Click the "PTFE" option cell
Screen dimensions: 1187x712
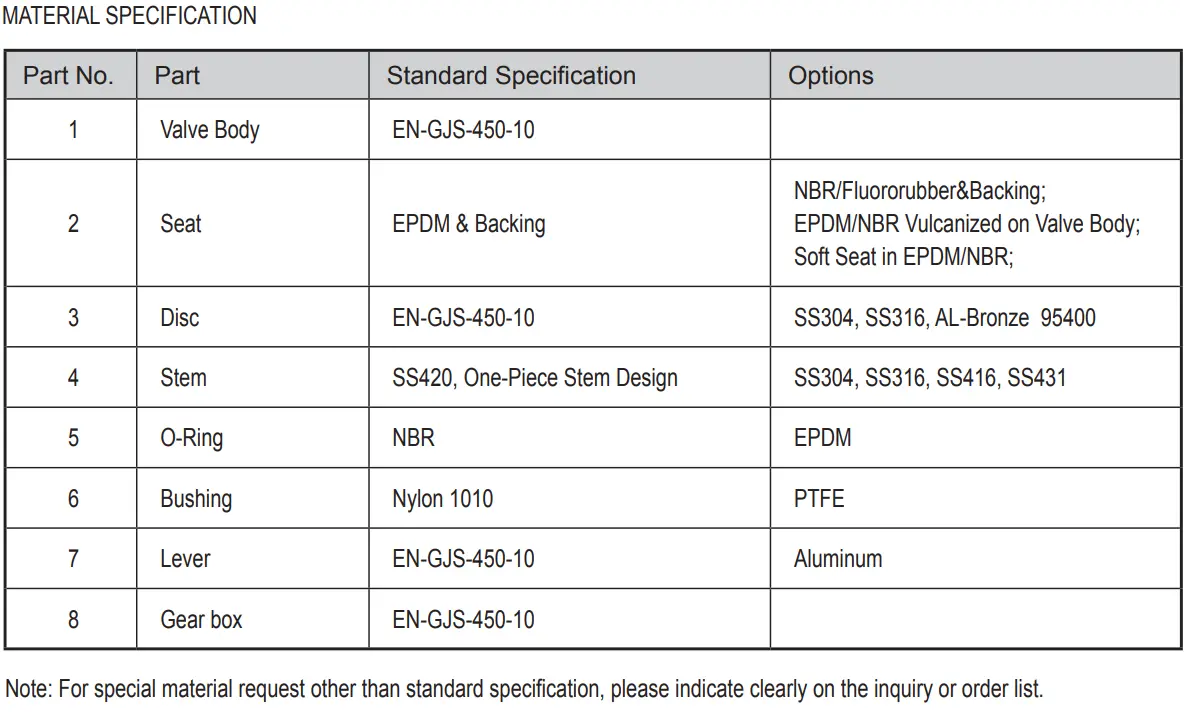click(819, 498)
